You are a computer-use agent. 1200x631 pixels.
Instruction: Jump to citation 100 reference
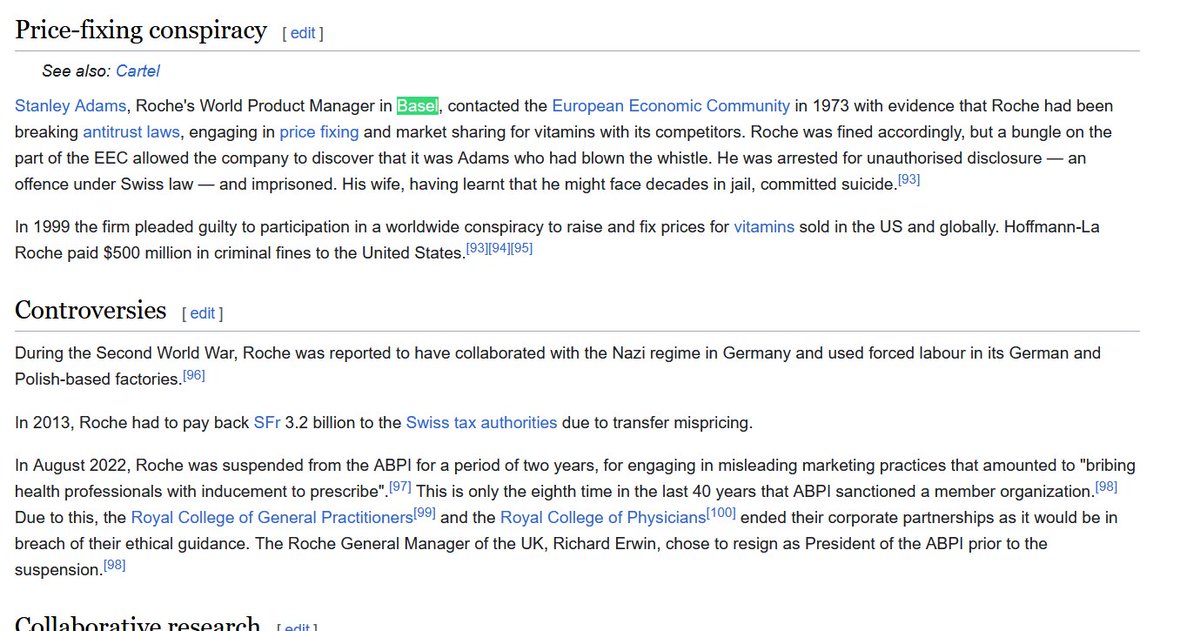point(721,513)
